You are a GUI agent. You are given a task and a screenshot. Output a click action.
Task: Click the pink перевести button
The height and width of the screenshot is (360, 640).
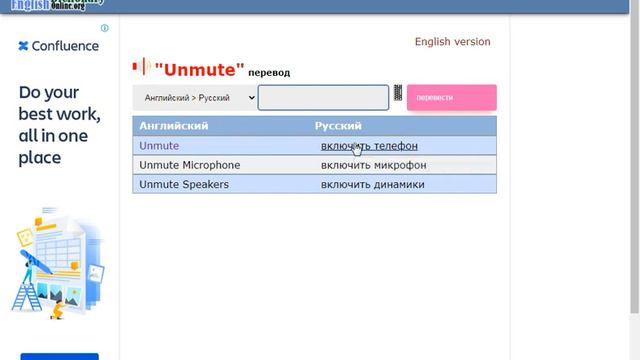point(451,98)
